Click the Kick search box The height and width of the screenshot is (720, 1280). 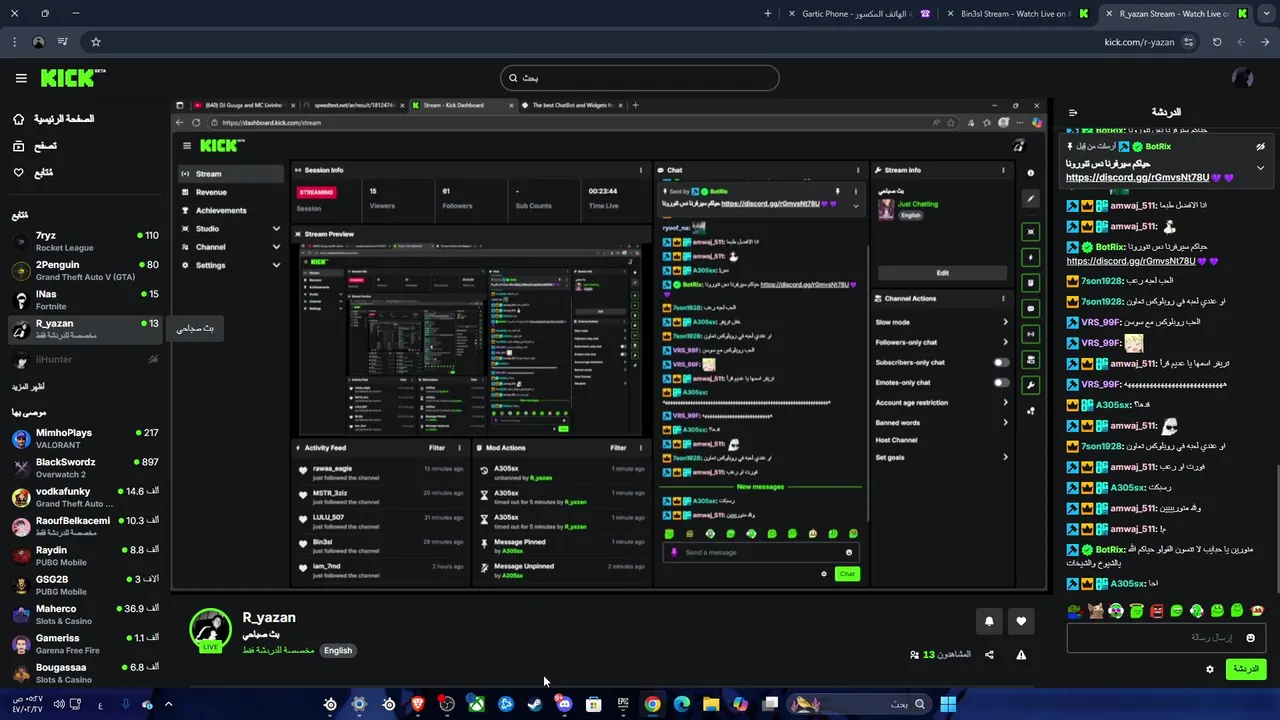click(640, 78)
